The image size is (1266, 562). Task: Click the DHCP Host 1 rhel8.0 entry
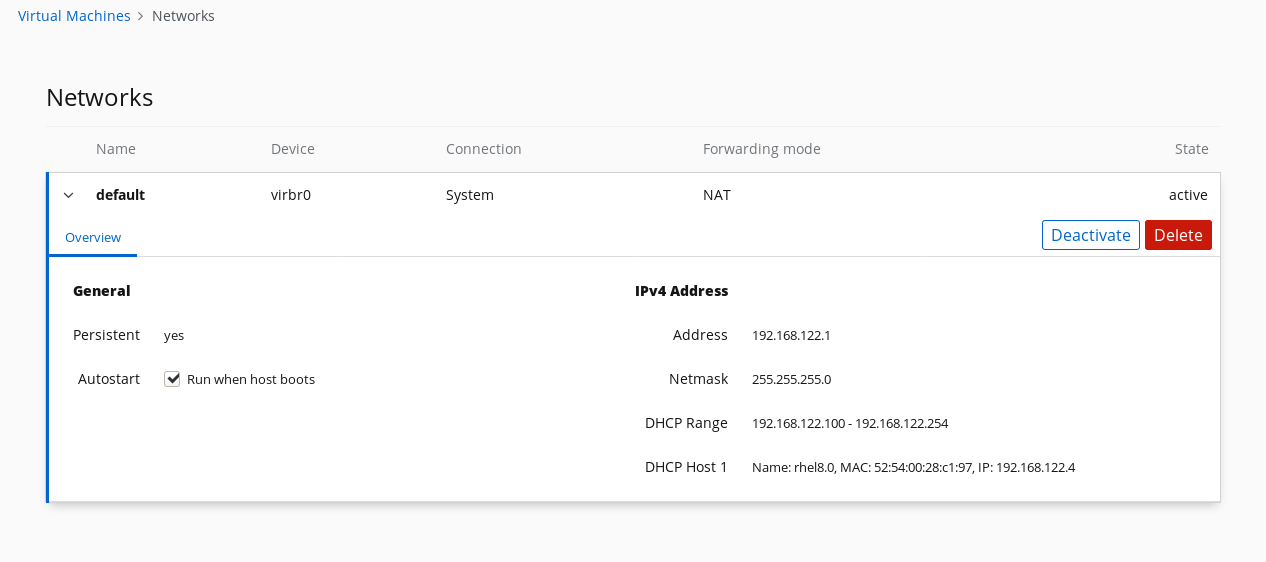click(912, 467)
